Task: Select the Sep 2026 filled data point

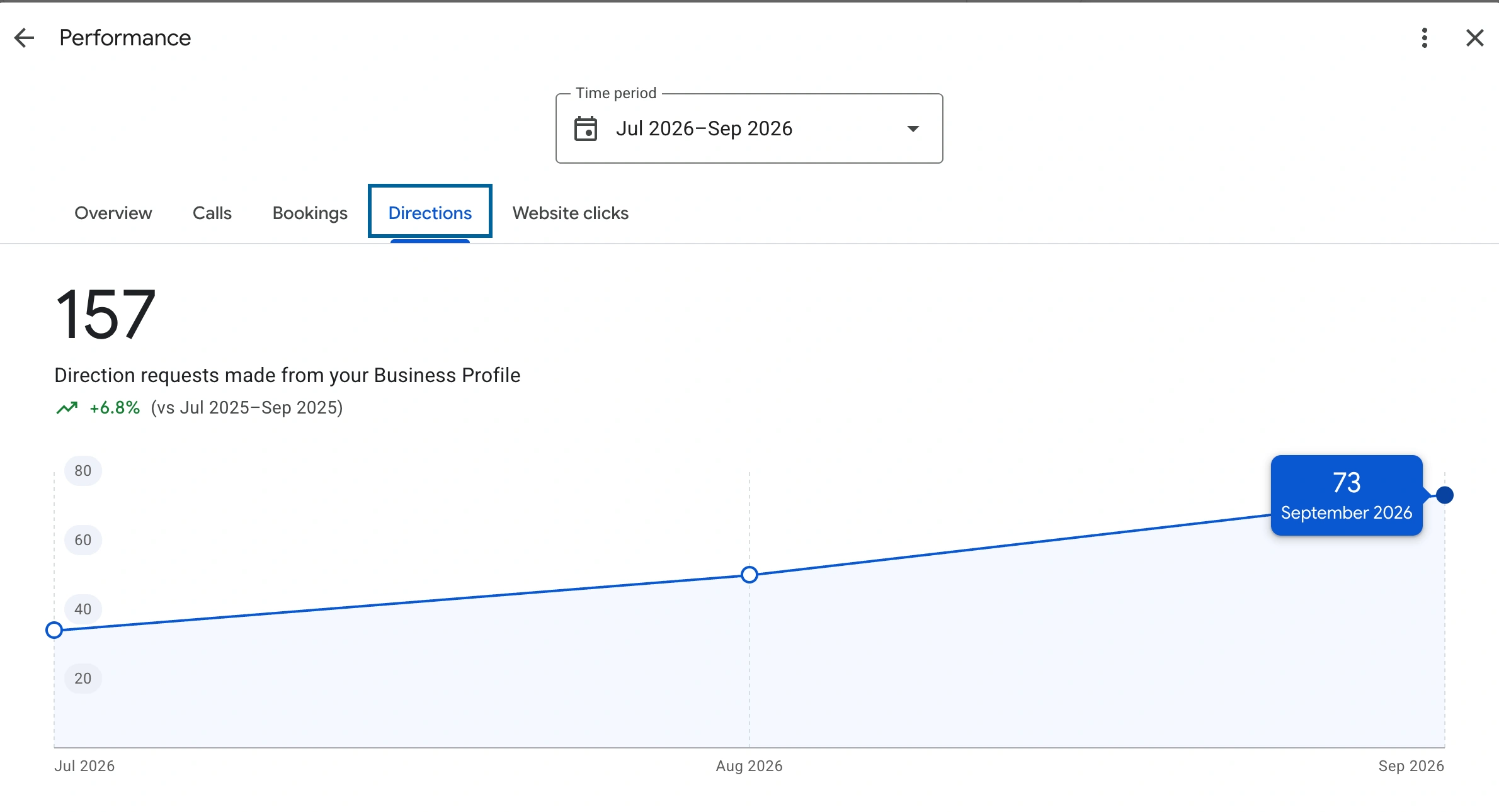Action: click(1445, 495)
